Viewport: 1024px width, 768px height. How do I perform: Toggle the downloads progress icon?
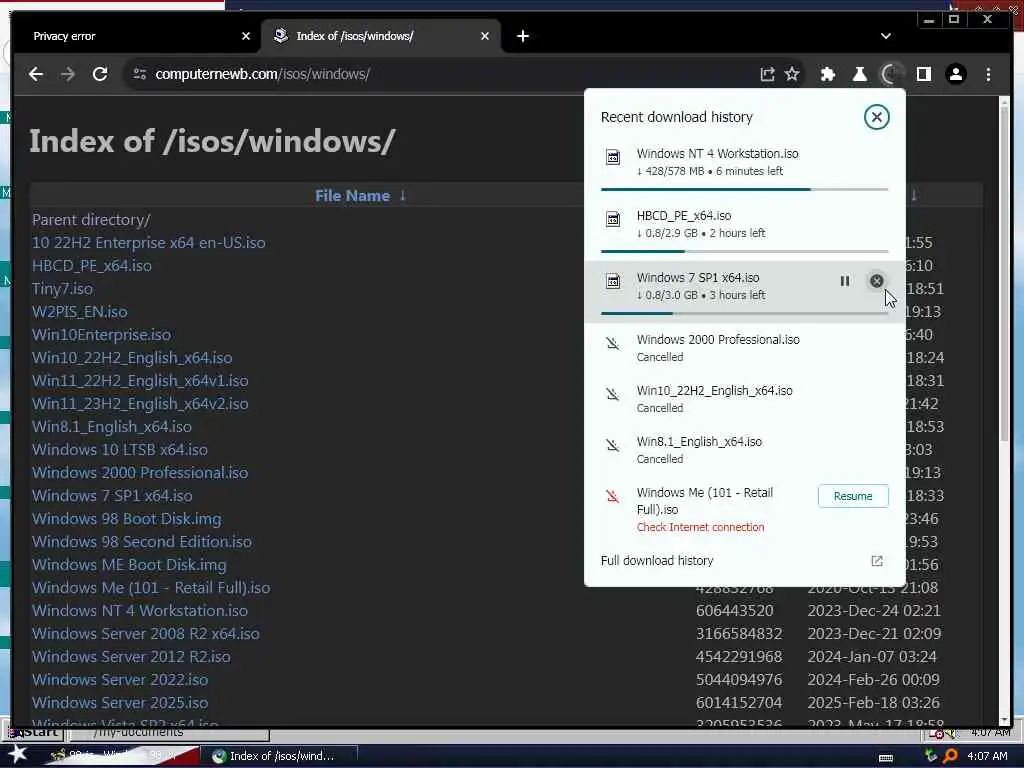(x=891, y=74)
